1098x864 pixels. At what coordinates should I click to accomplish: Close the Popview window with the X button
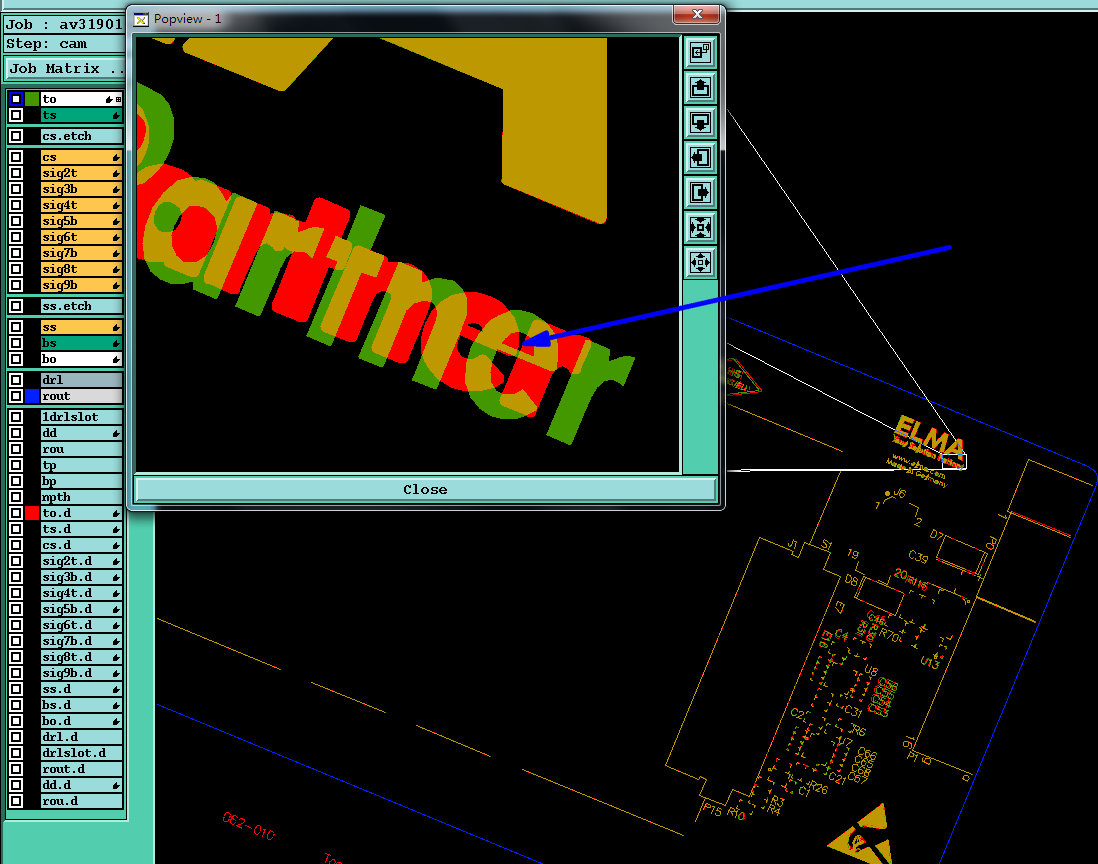tap(697, 14)
